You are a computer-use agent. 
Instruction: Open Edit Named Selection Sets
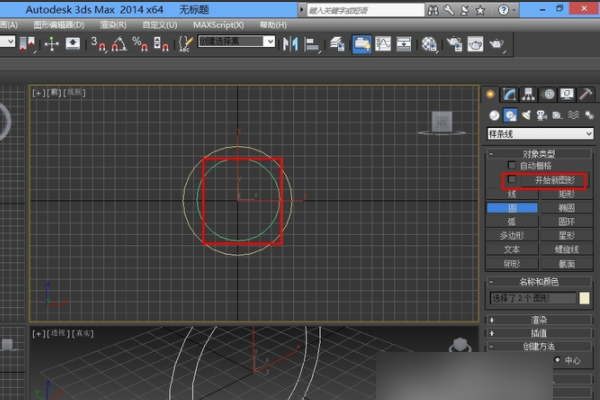click(186, 44)
